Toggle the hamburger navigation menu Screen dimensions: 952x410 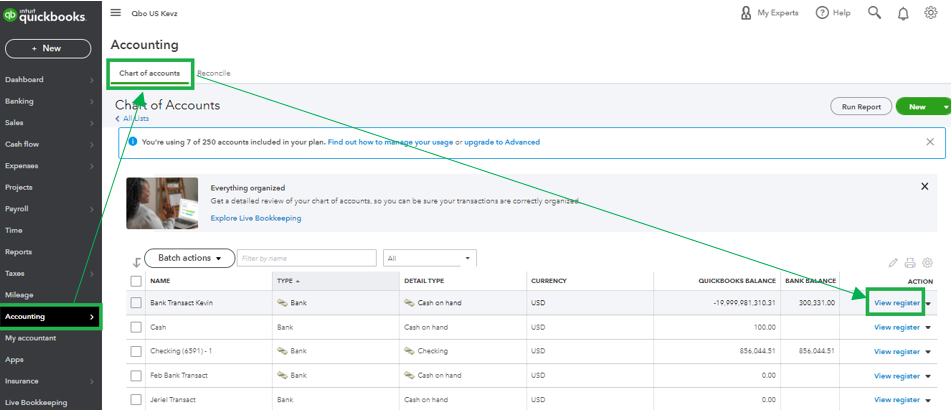pyautogui.click(x=115, y=13)
